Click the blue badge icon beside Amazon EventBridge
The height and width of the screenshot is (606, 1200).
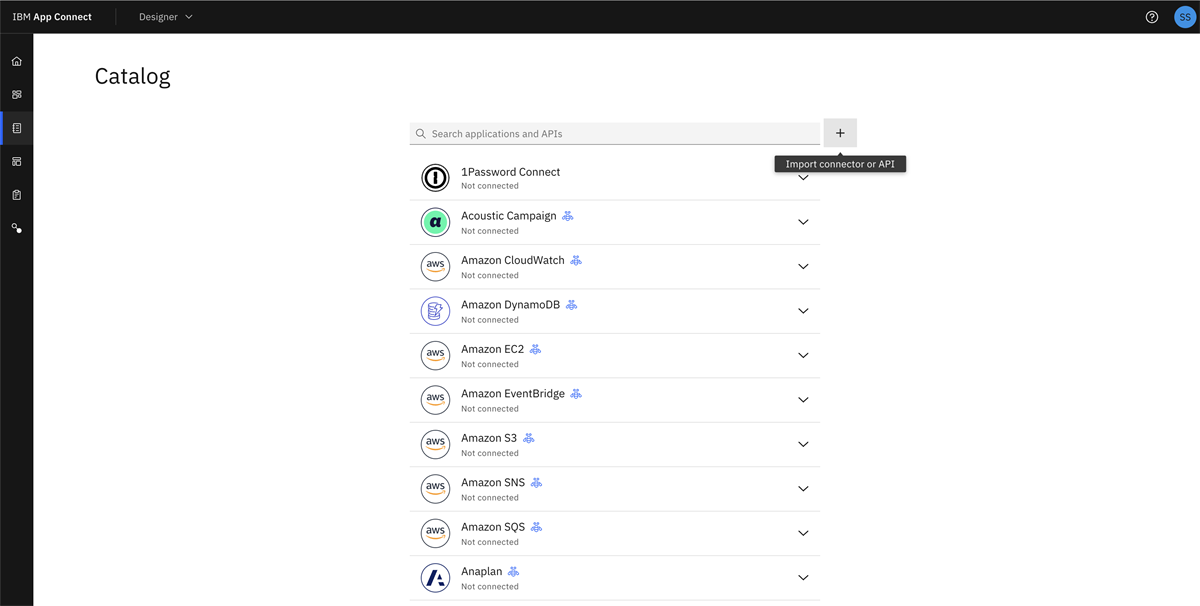click(576, 394)
